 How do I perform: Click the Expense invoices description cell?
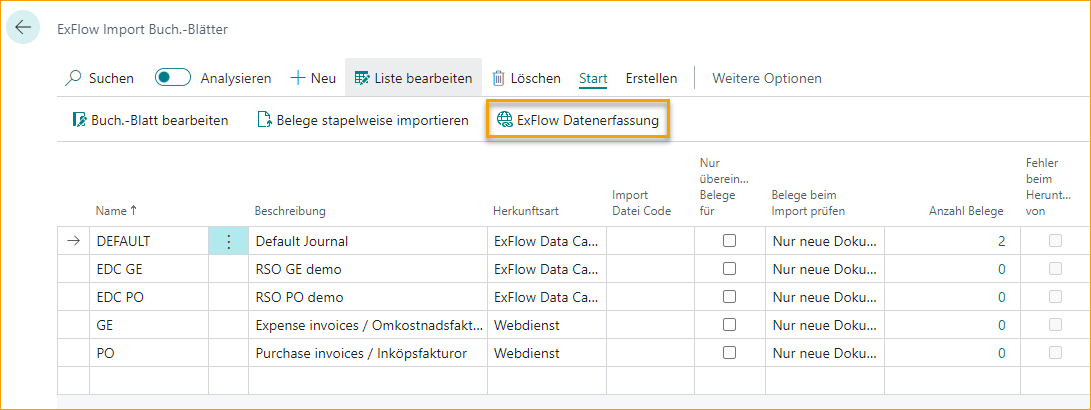pos(368,325)
